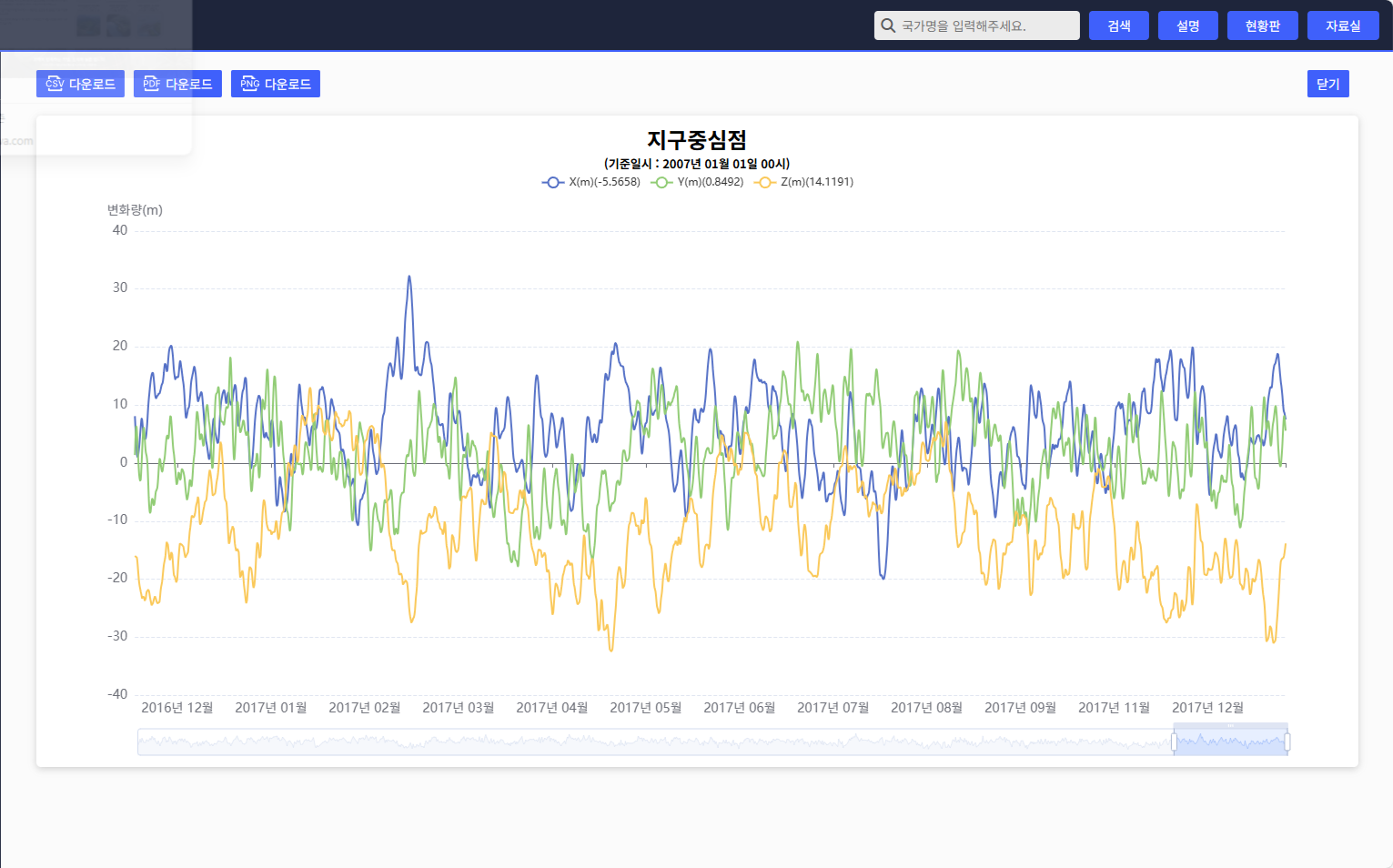
Task: Close the chart using the 닫기 button
Action: click(1327, 83)
